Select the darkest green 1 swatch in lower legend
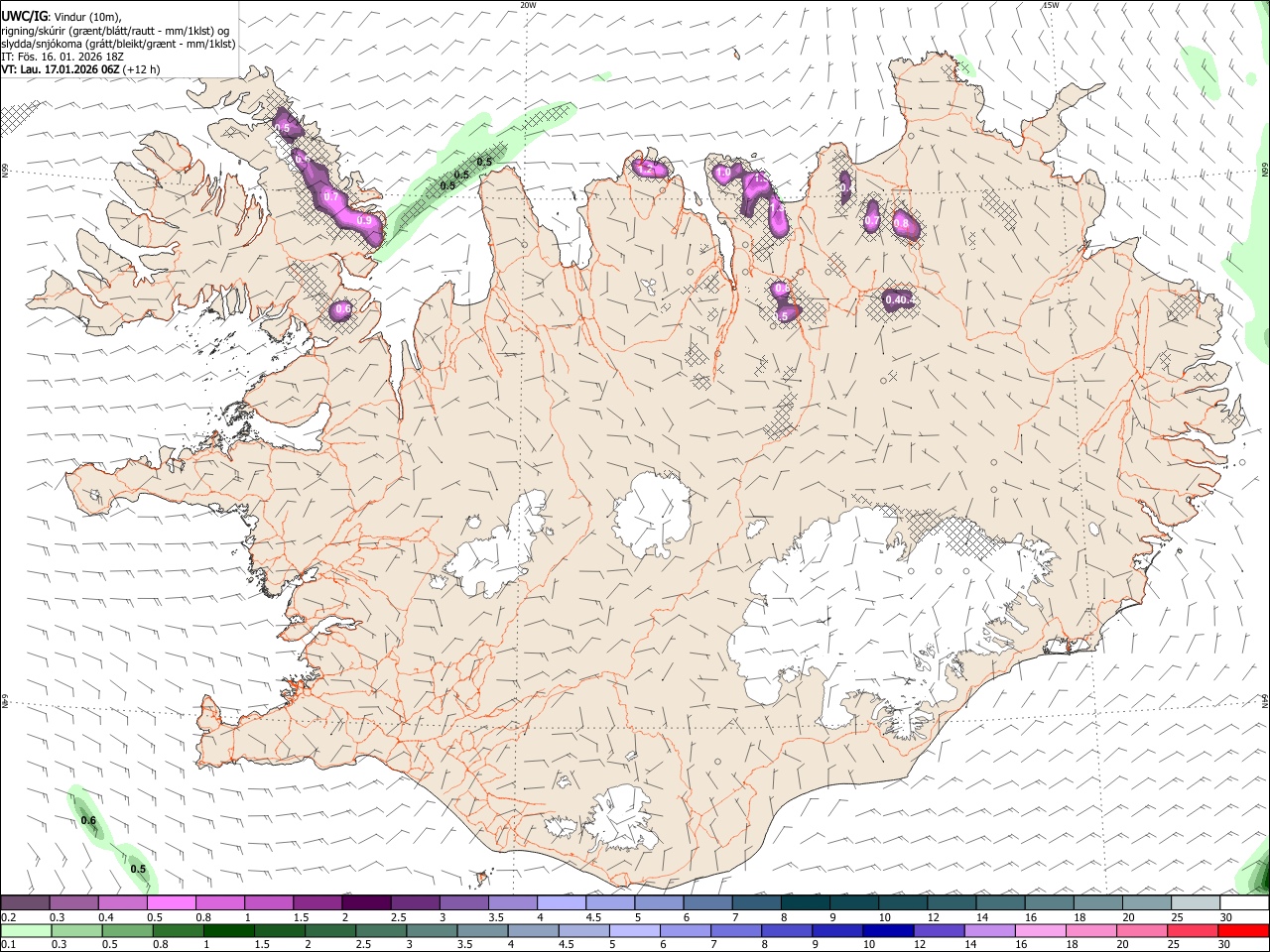This screenshot has height=952, width=1270. point(228,930)
